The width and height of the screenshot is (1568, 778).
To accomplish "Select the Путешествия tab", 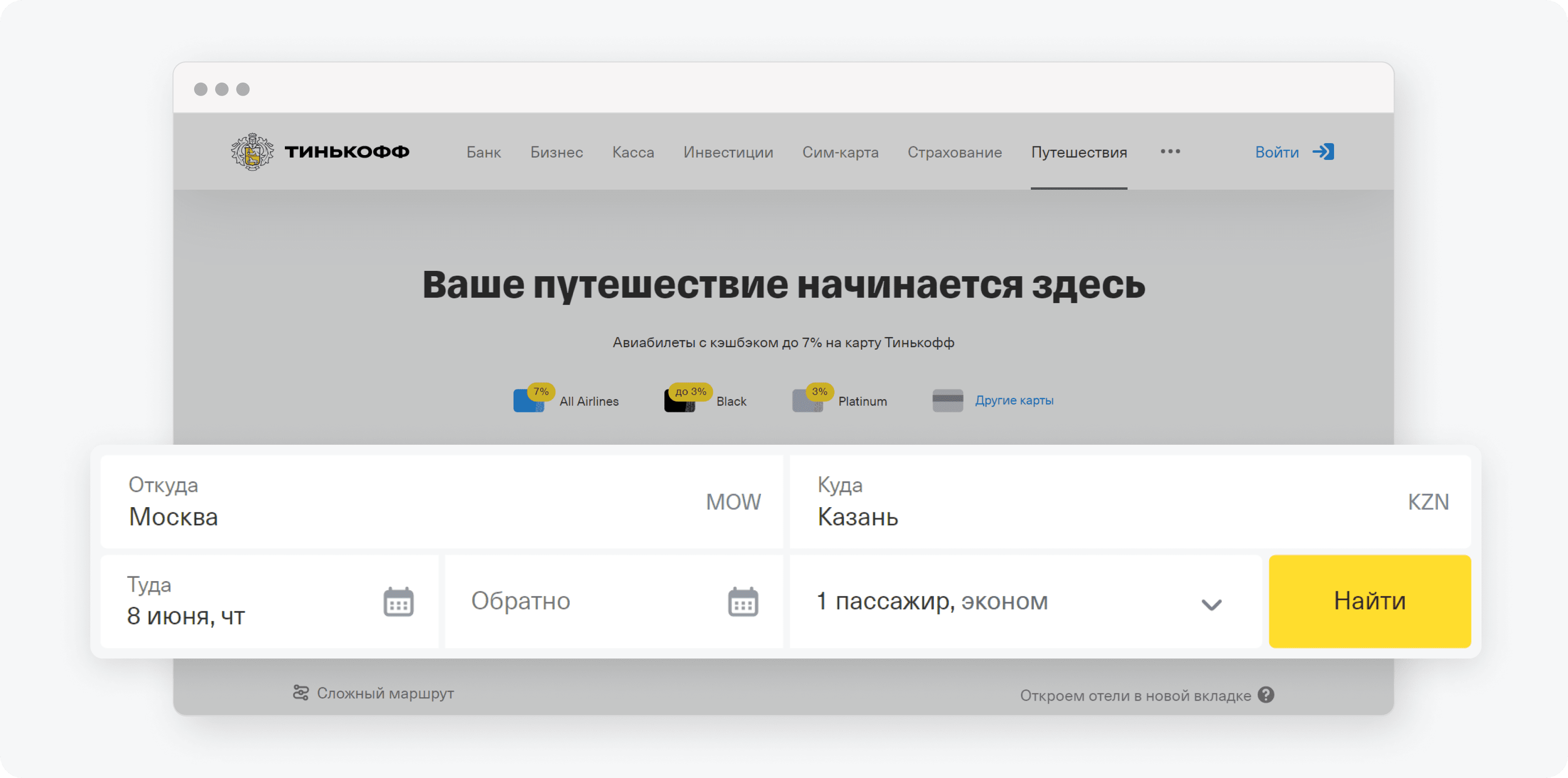I will coord(1078,152).
